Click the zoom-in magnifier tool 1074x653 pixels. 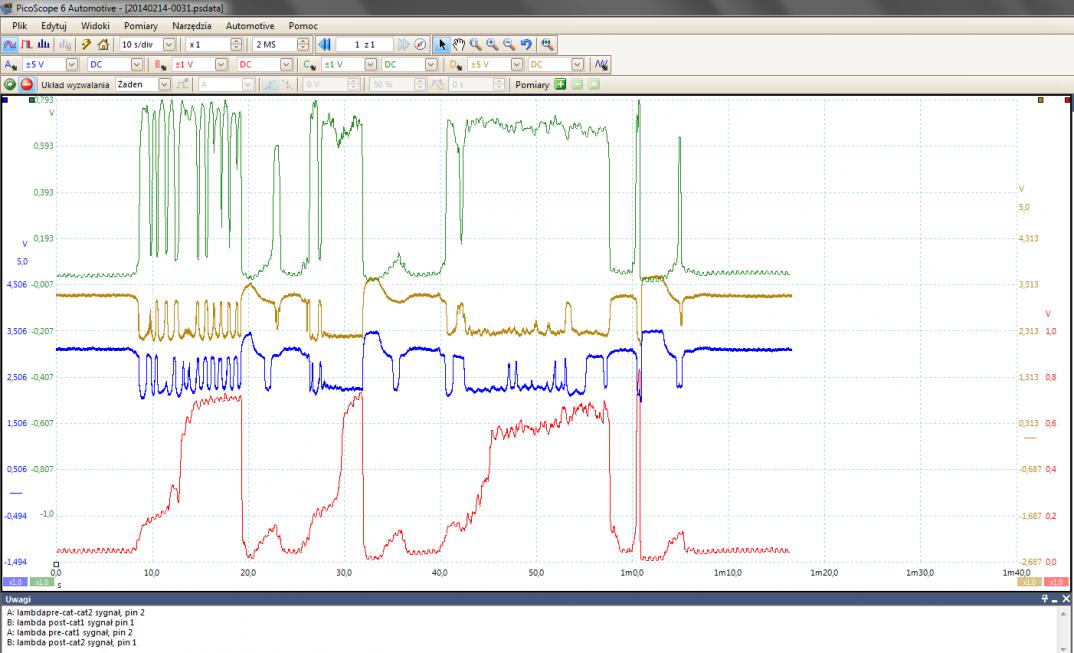493,44
